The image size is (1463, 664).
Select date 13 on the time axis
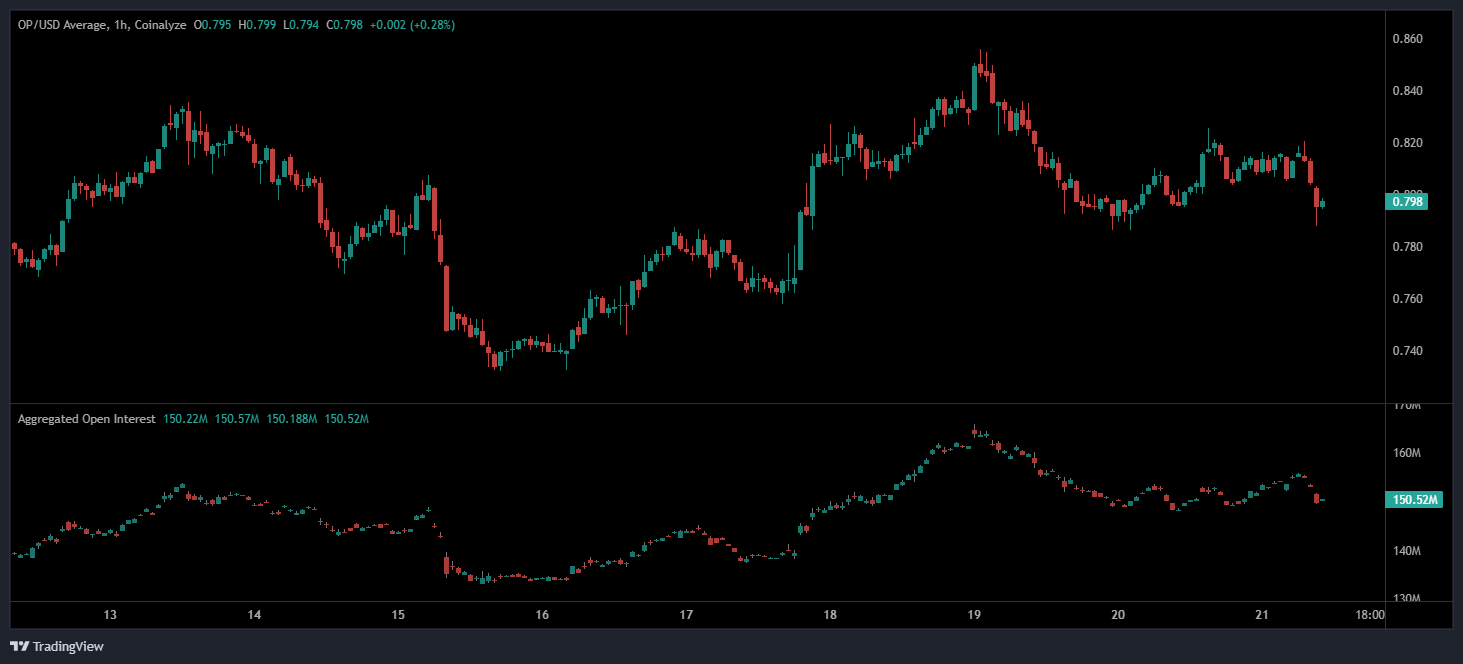[110, 615]
